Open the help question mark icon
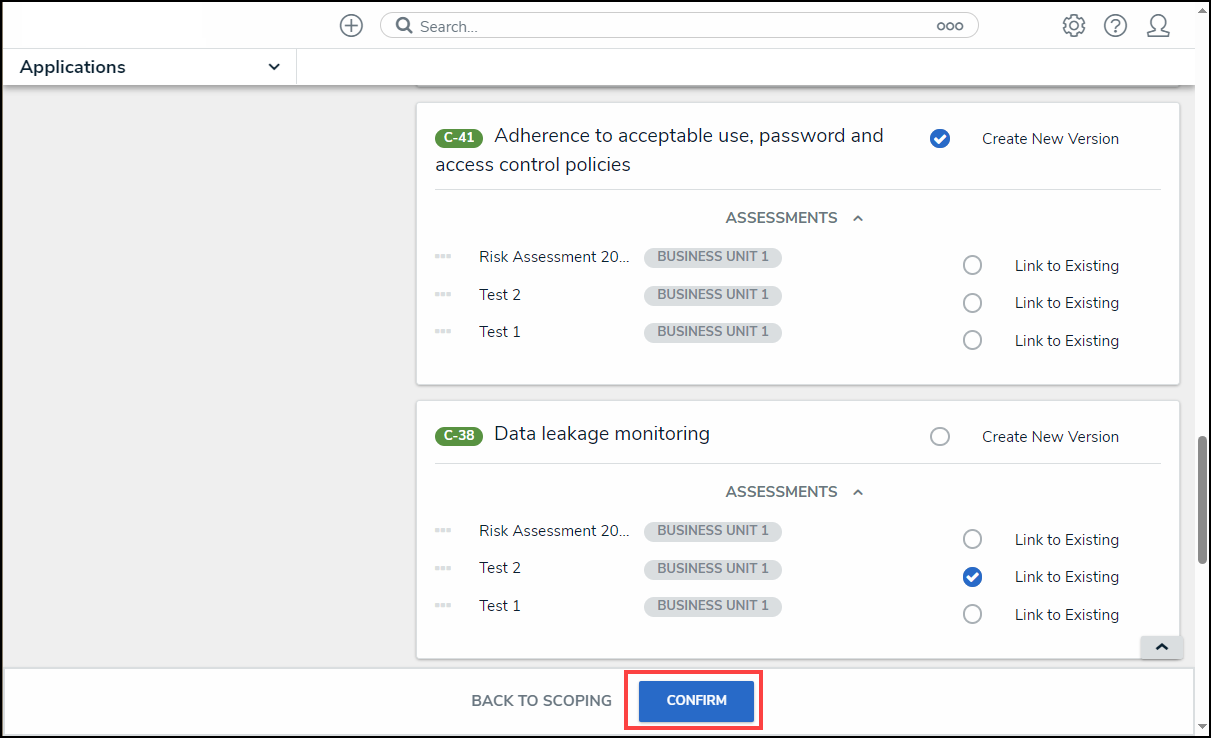 tap(1116, 26)
